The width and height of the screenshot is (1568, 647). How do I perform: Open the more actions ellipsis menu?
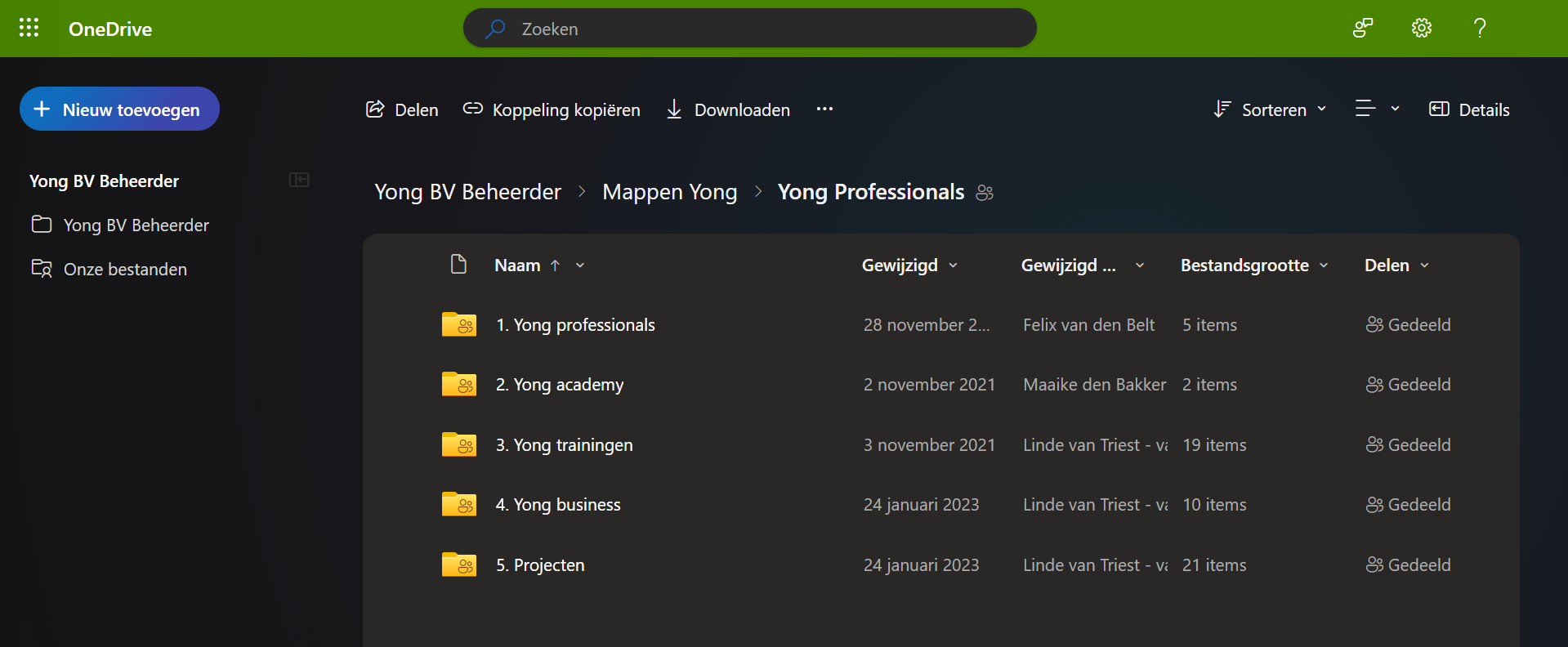pyautogui.click(x=824, y=109)
